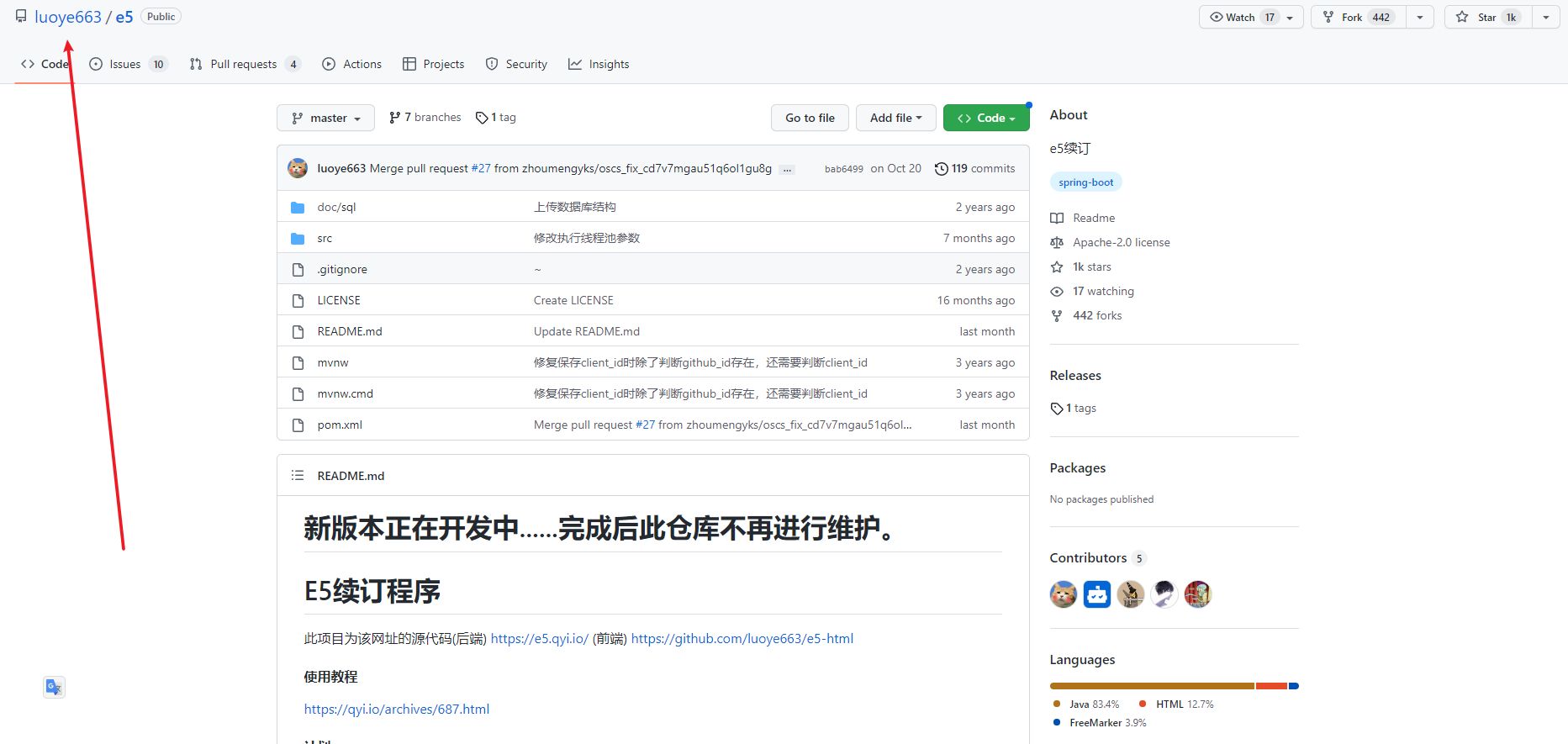This screenshot has width=1568, height=744.
Task: Open 1 tags under Releases
Action: pos(1074,409)
